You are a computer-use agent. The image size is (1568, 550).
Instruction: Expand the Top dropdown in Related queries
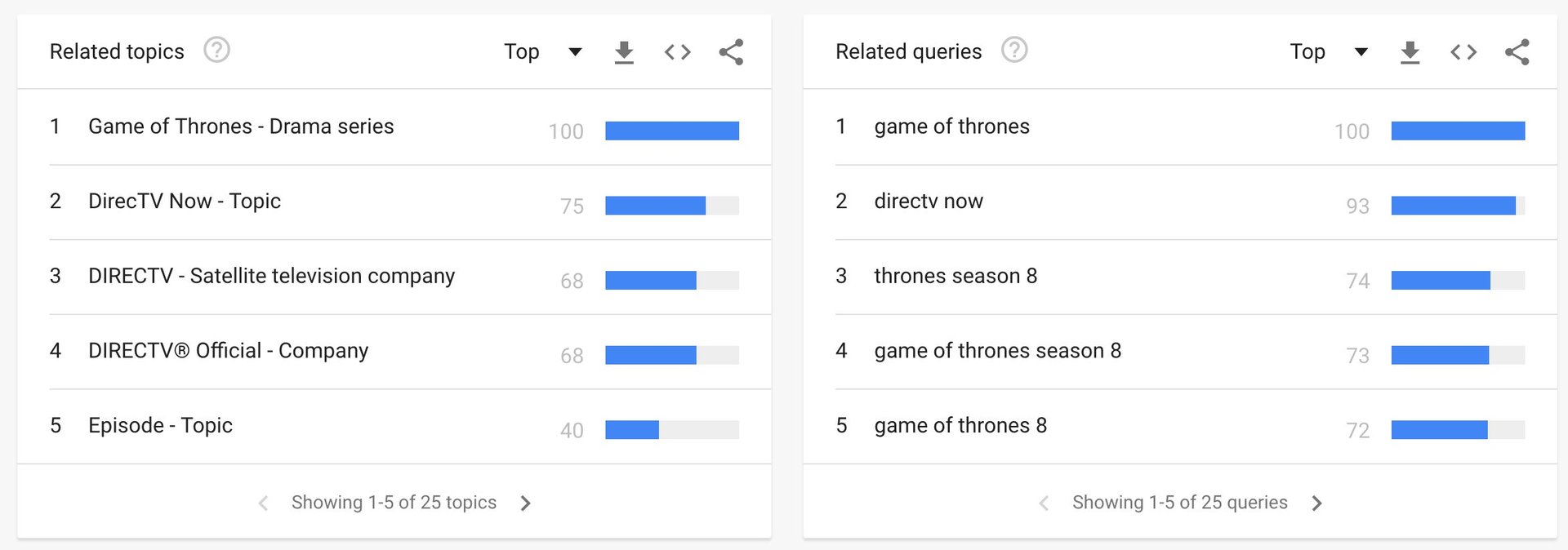coord(1329,51)
